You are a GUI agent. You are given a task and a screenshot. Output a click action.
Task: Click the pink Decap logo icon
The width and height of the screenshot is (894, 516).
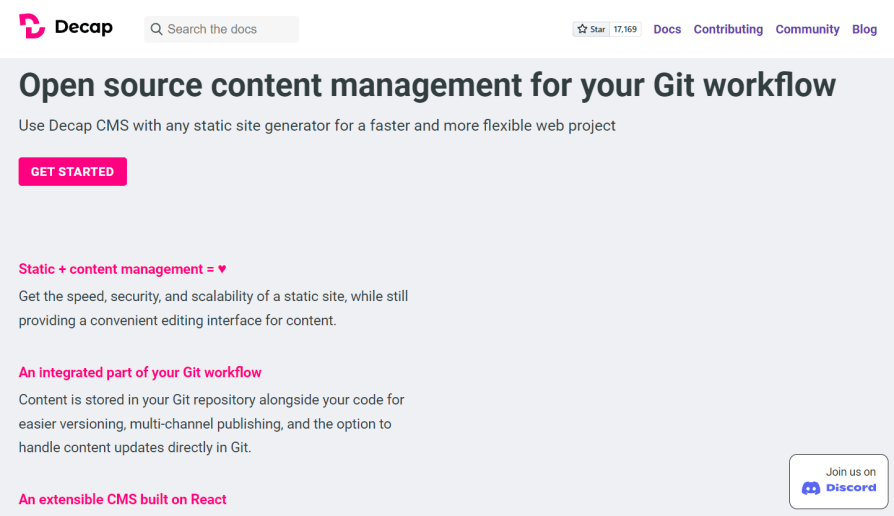coord(32,26)
